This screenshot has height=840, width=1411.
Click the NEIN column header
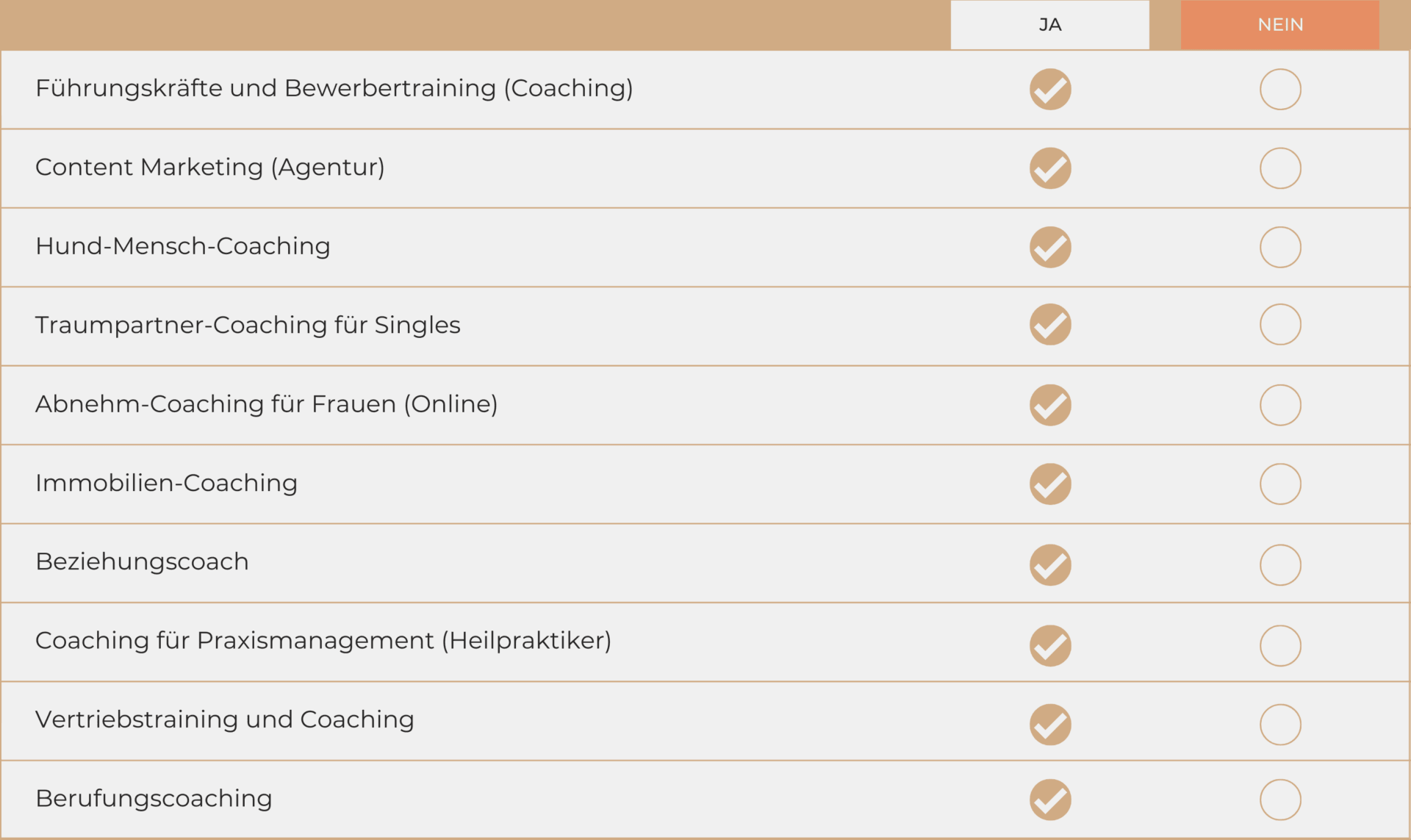click(x=1279, y=25)
